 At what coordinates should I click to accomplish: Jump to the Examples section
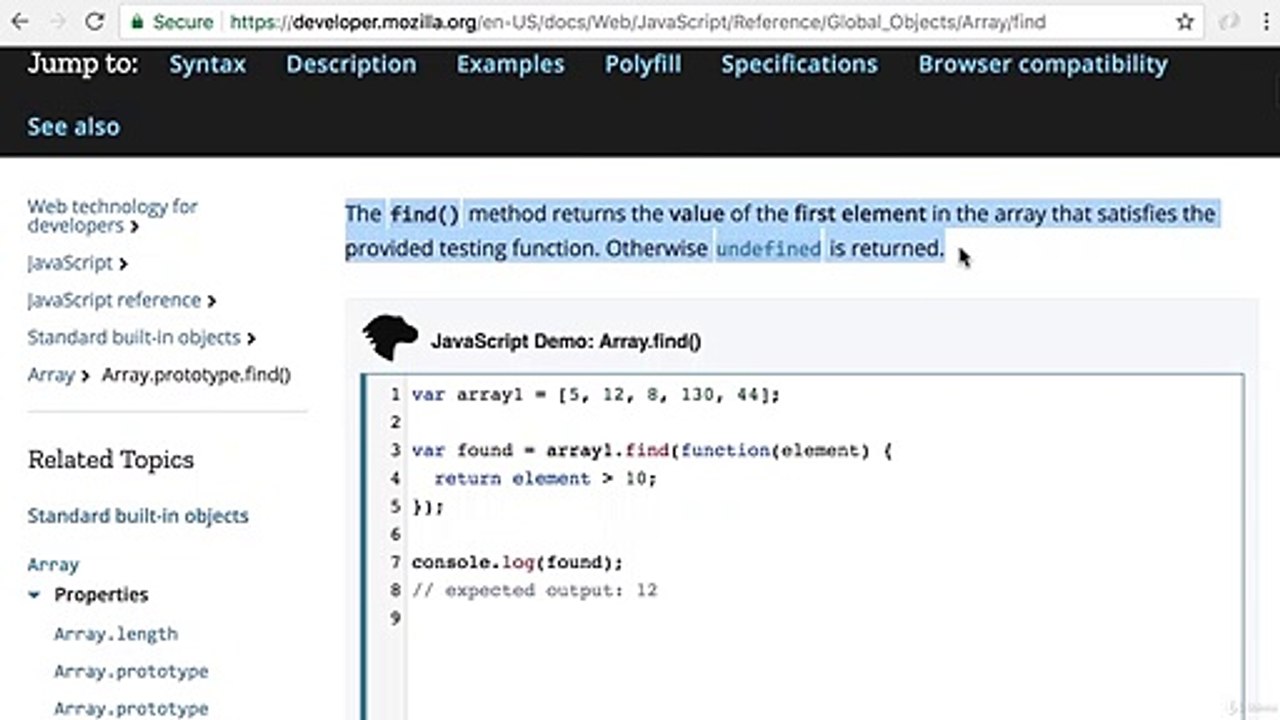[510, 64]
